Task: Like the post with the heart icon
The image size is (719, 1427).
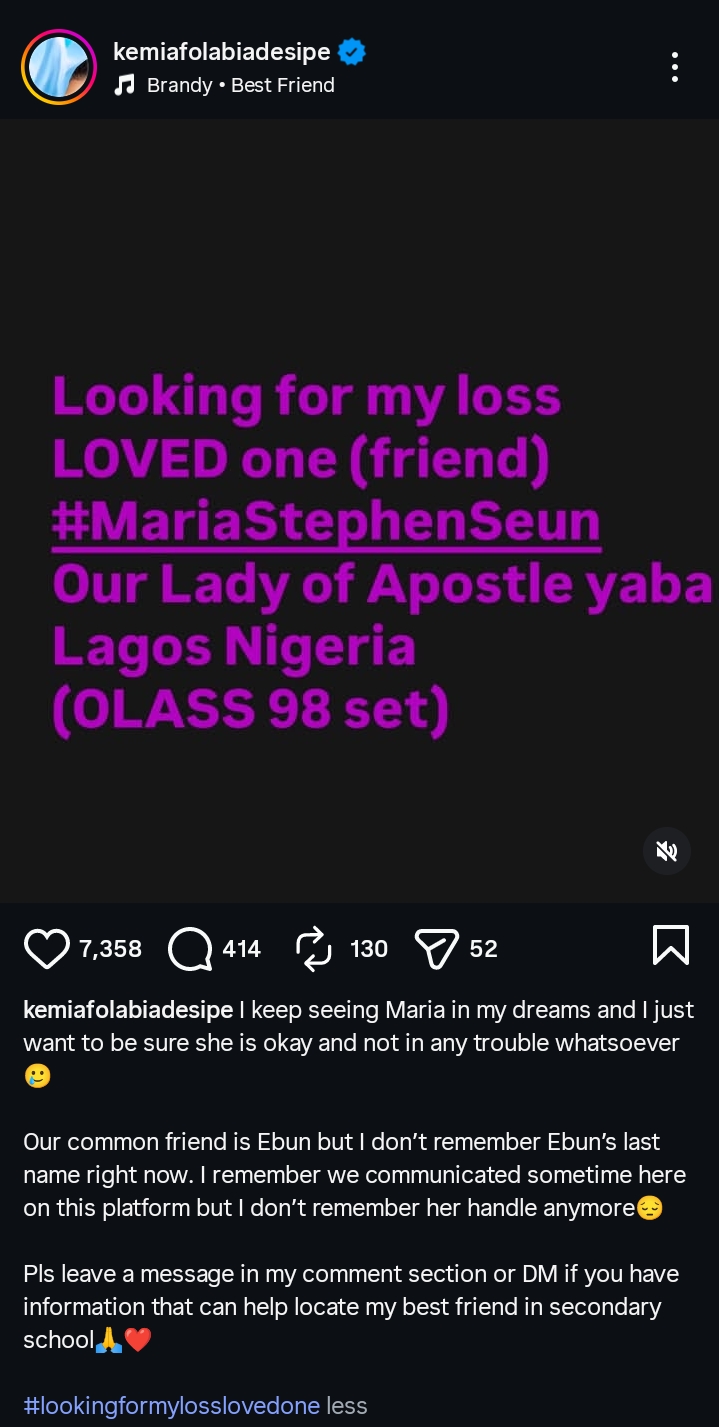Action: pos(46,948)
